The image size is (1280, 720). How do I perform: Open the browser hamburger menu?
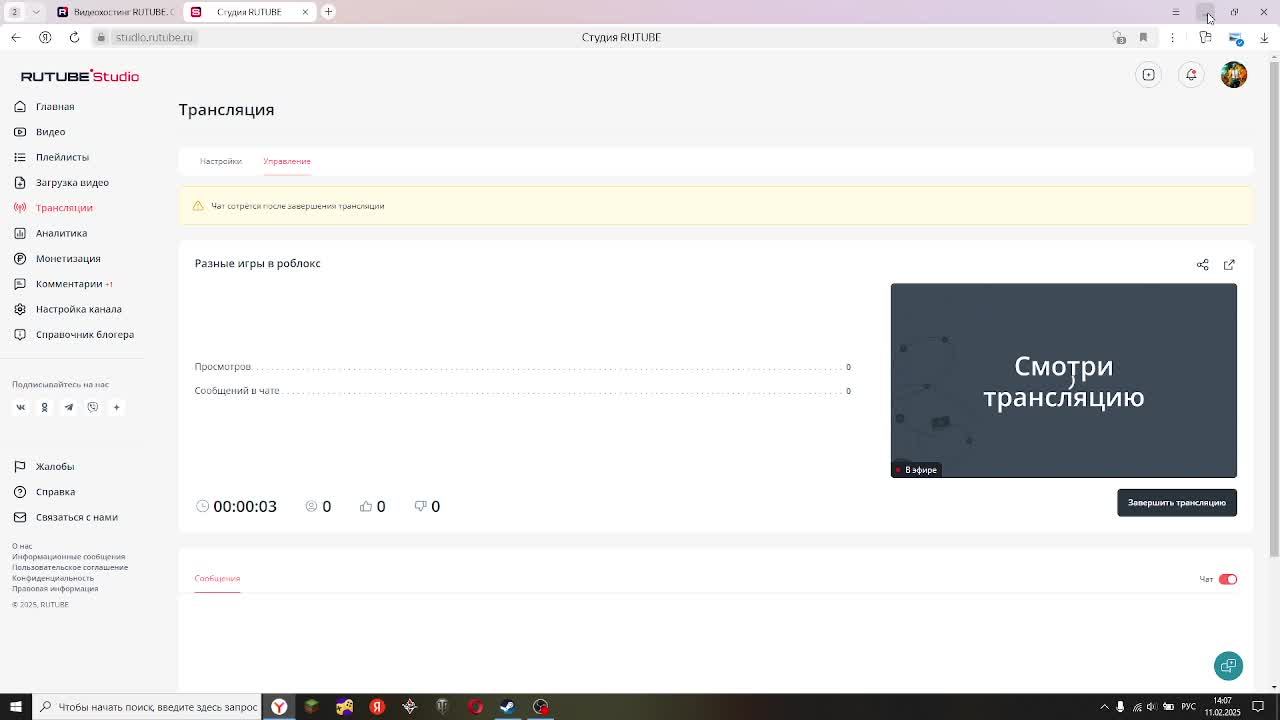click(x=1176, y=12)
